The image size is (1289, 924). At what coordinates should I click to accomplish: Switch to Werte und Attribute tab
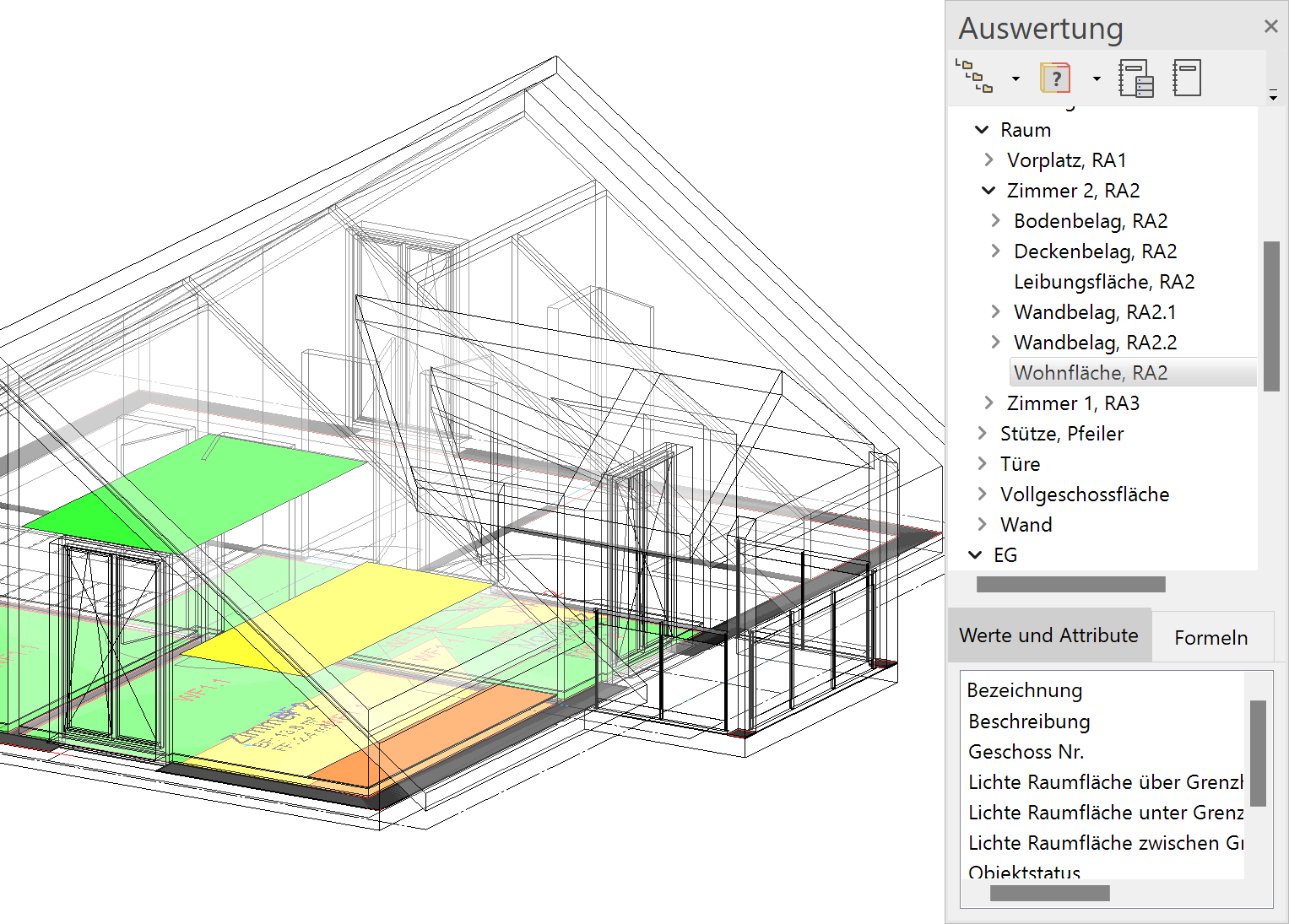pos(1049,635)
